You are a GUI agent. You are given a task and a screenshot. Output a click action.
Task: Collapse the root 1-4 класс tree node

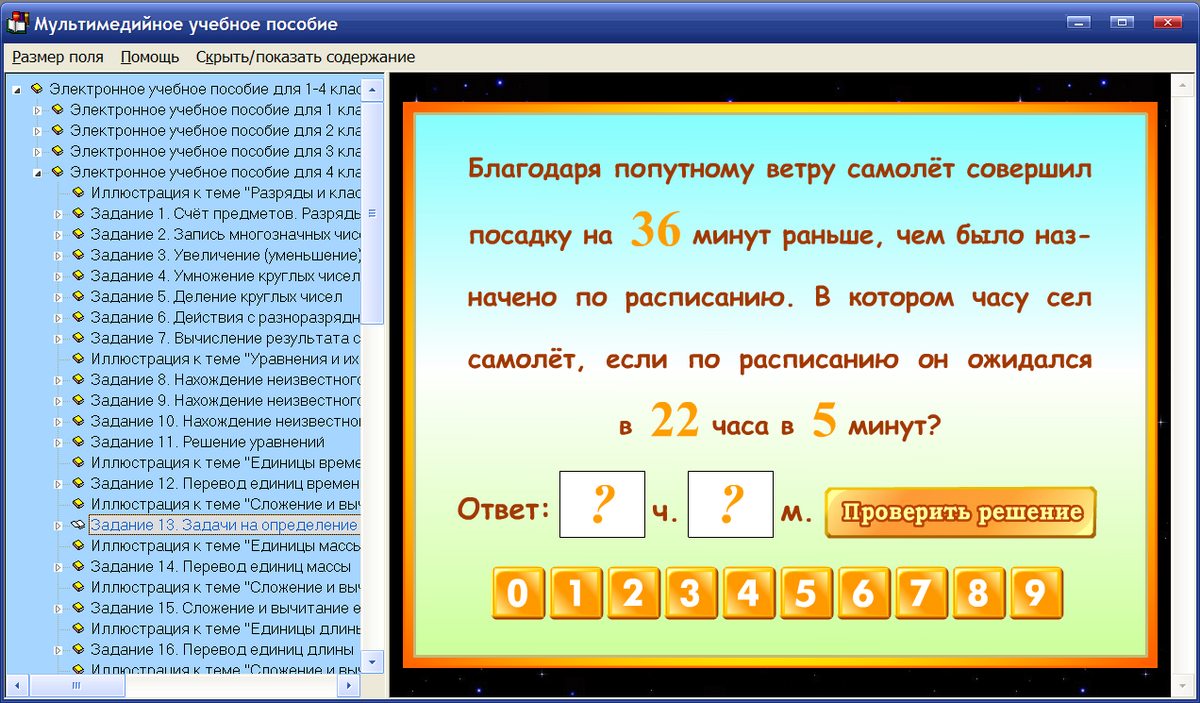click(x=17, y=89)
